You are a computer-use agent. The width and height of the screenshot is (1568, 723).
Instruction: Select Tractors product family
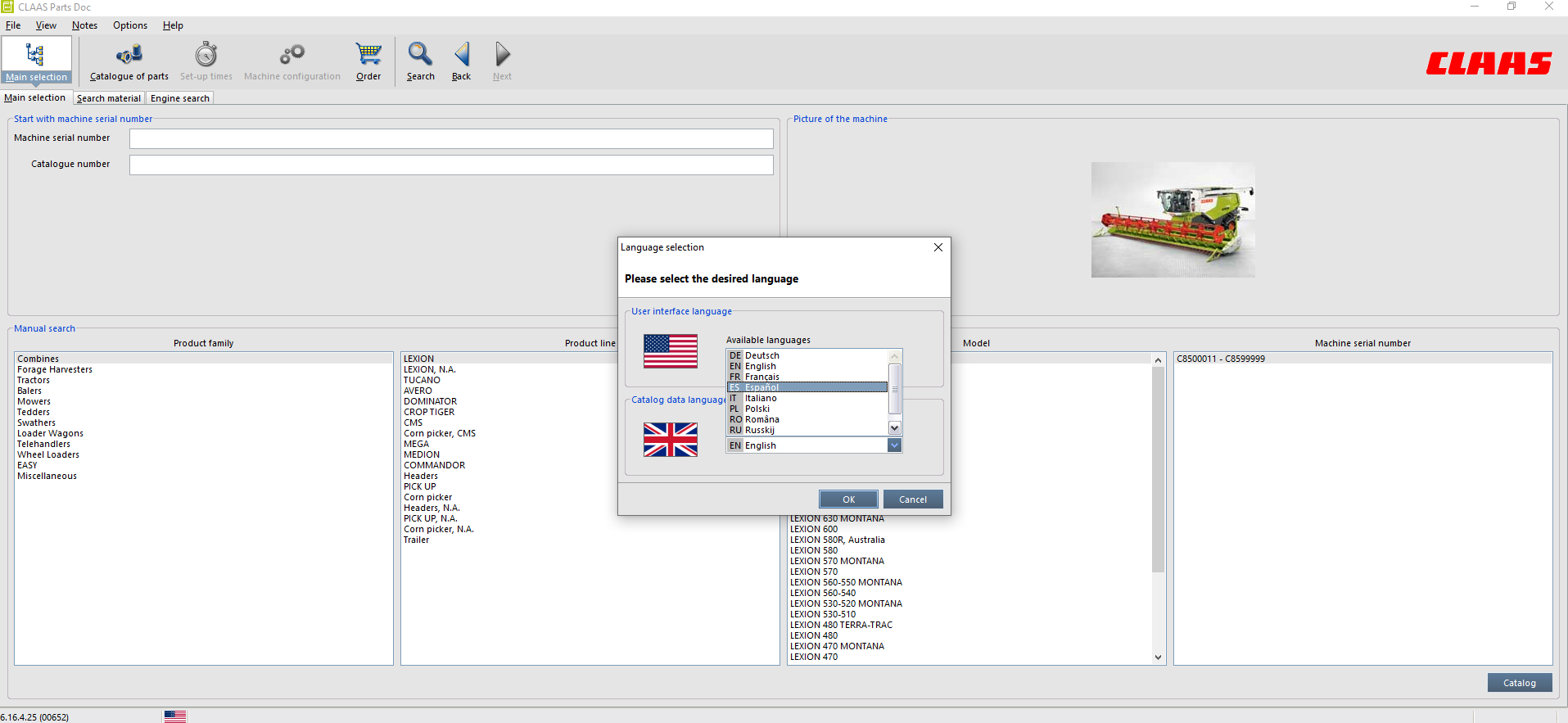204,380
